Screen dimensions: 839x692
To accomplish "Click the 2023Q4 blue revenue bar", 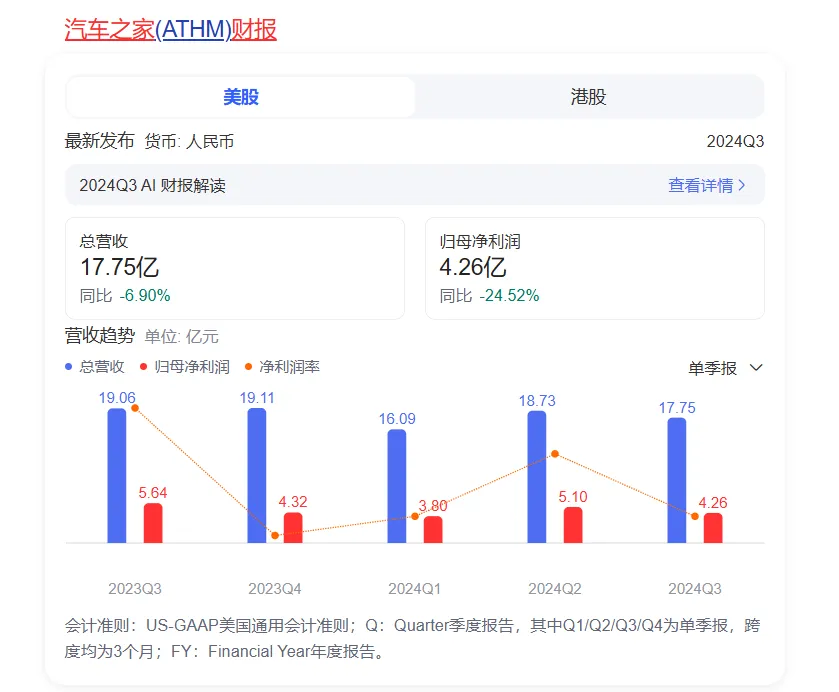I will coord(257,476).
